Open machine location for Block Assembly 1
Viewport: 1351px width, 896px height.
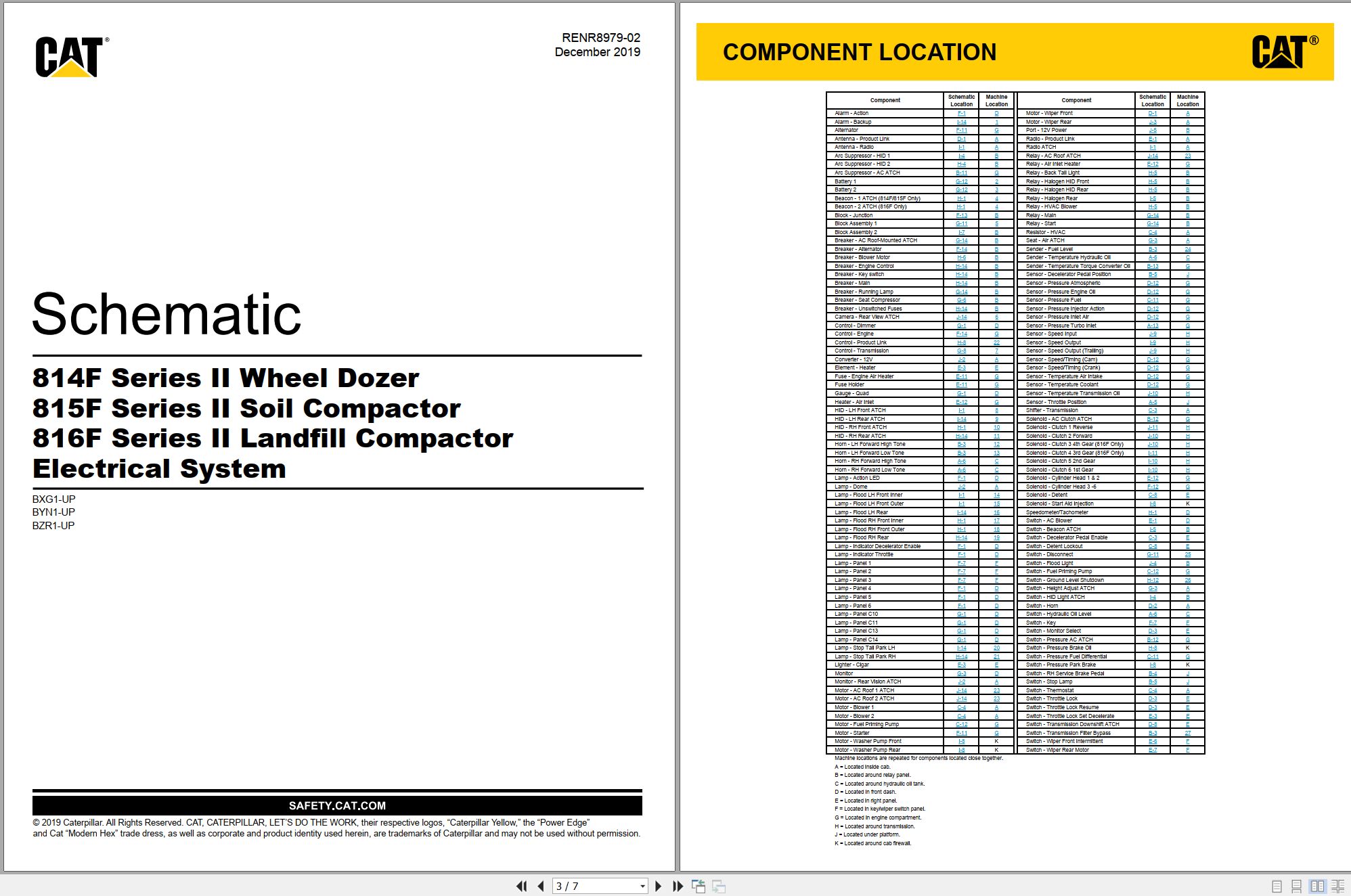996,224
